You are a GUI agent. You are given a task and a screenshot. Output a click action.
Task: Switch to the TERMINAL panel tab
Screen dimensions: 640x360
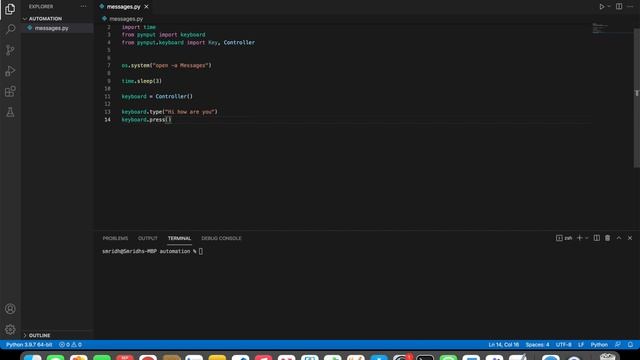pyautogui.click(x=179, y=238)
